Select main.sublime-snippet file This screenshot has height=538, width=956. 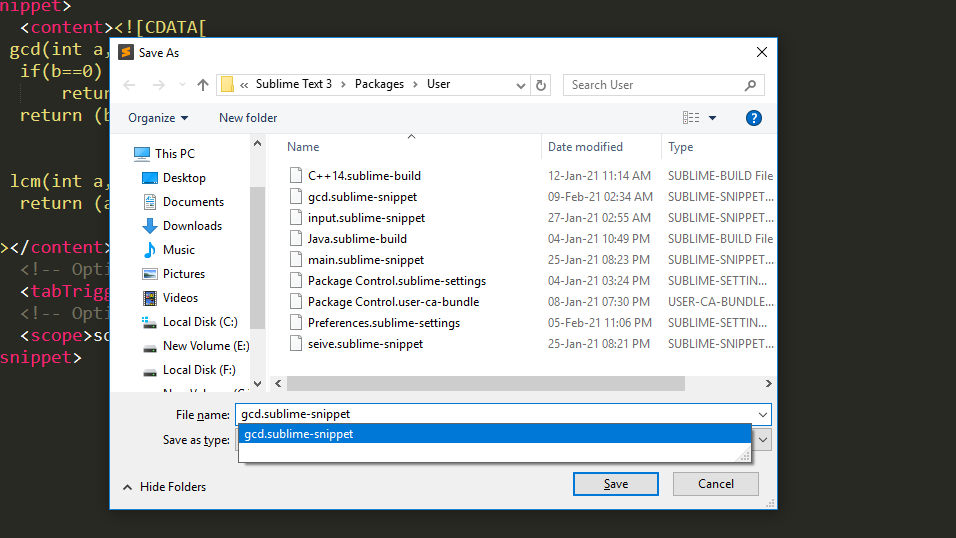click(365, 260)
